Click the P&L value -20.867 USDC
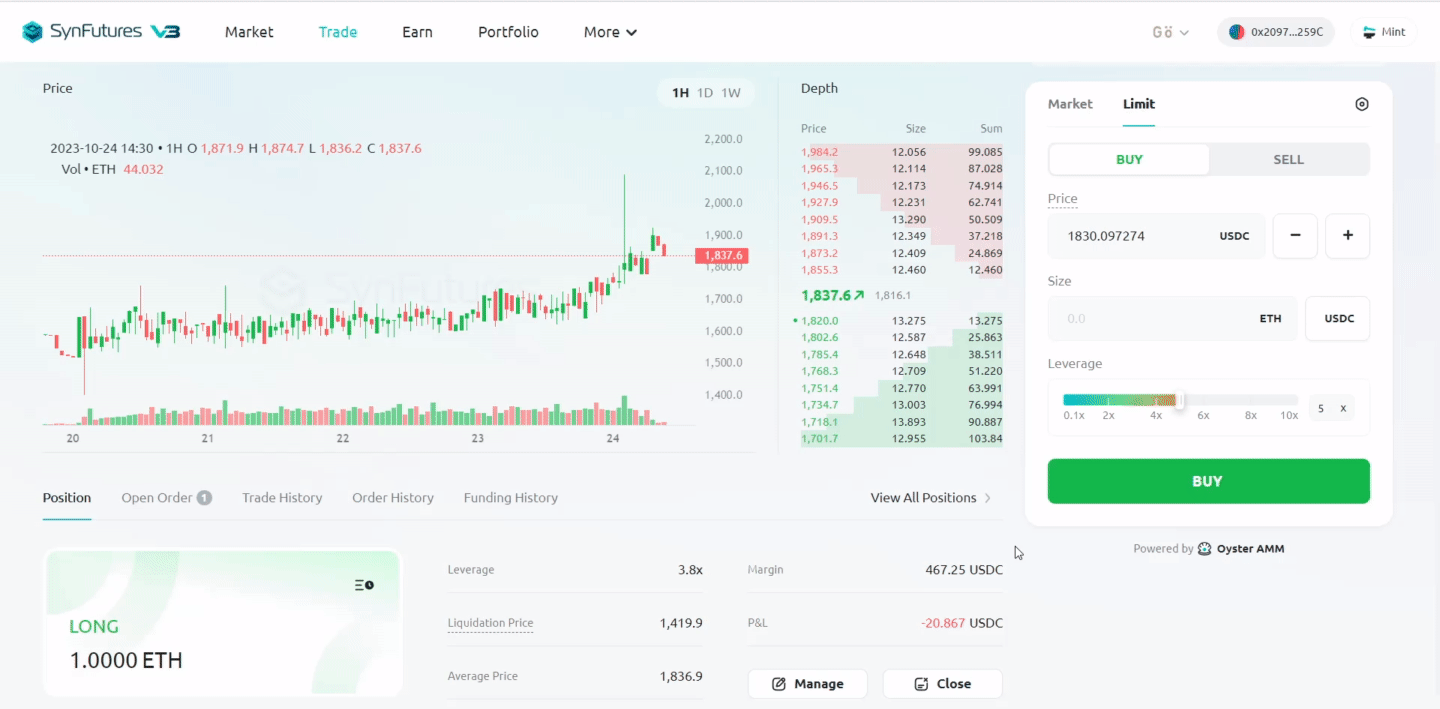The height and width of the screenshot is (709, 1440). pyautogui.click(x=962, y=623)
